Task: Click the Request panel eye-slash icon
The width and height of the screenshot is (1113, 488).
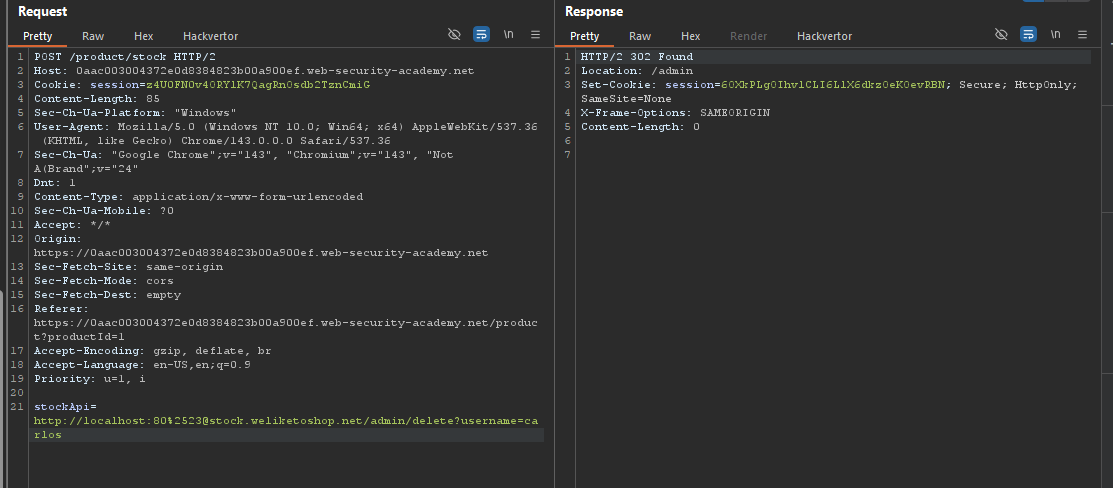Action: coord(454,34)
